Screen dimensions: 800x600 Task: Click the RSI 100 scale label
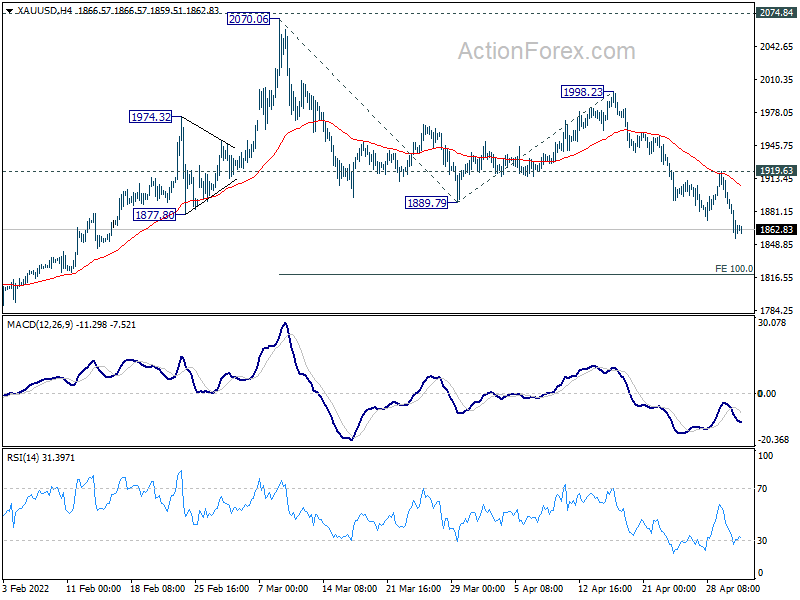click(765, 456)
